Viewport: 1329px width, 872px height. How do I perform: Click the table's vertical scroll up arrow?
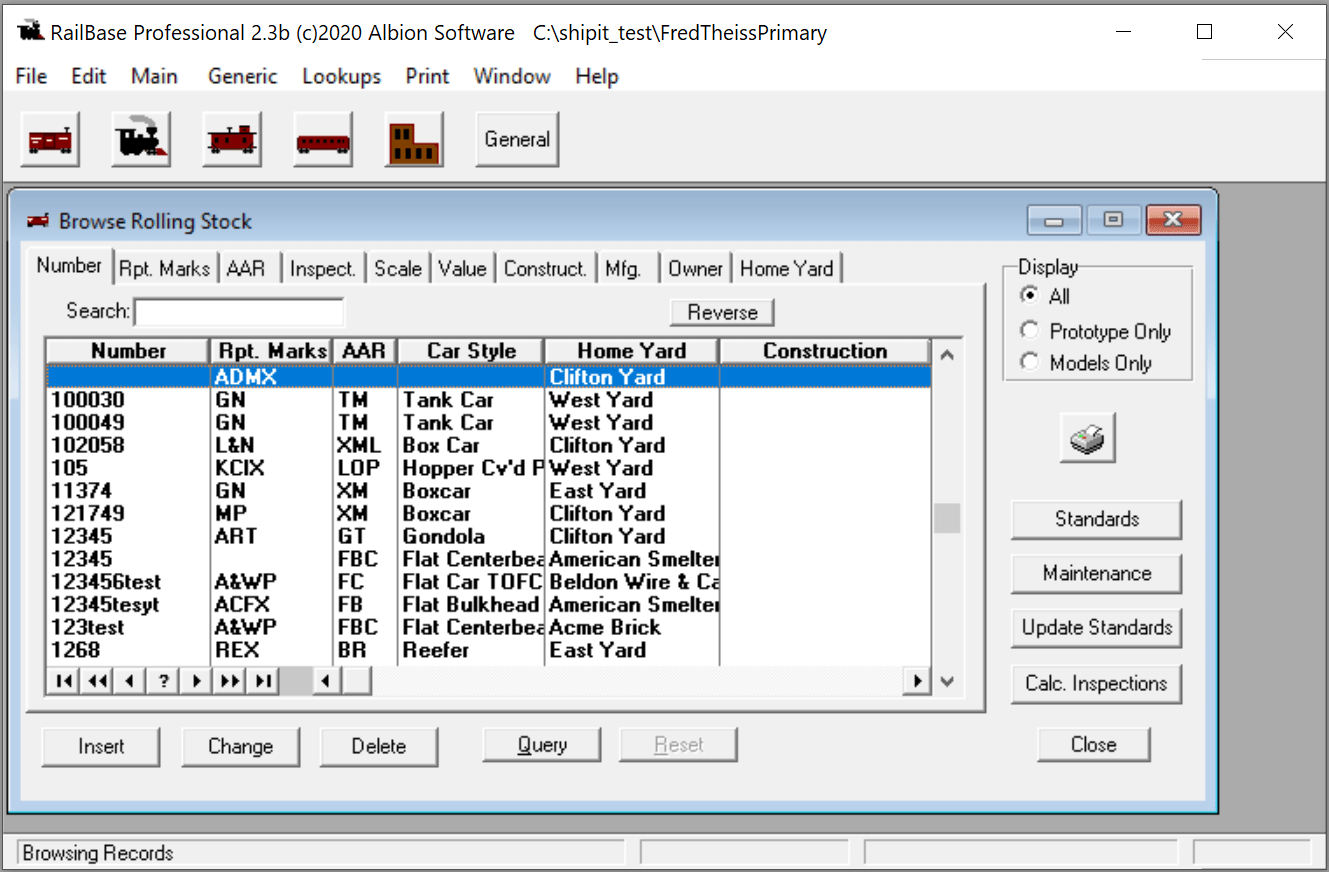click(947, 354)
